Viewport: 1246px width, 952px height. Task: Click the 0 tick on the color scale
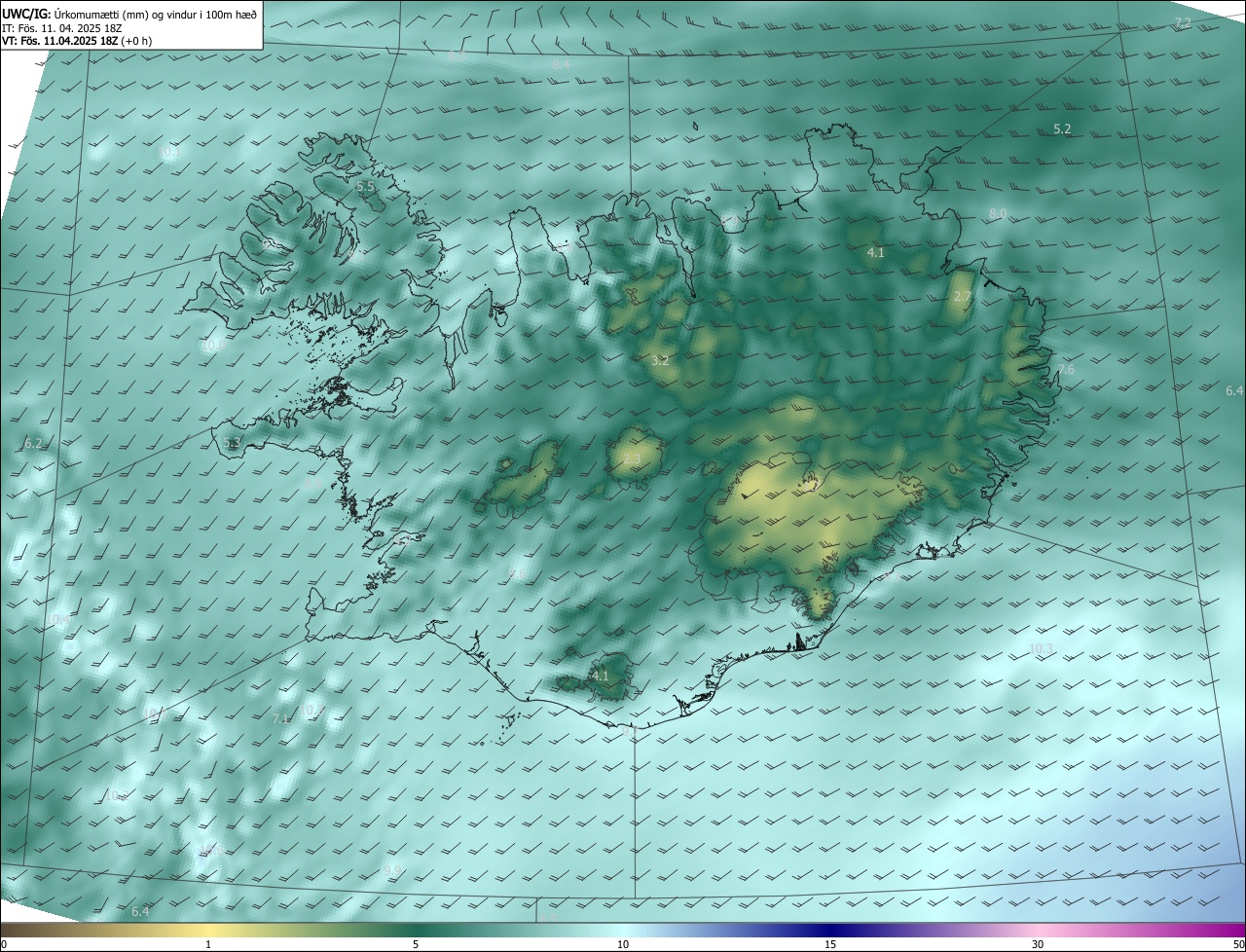tap(4, 944)
